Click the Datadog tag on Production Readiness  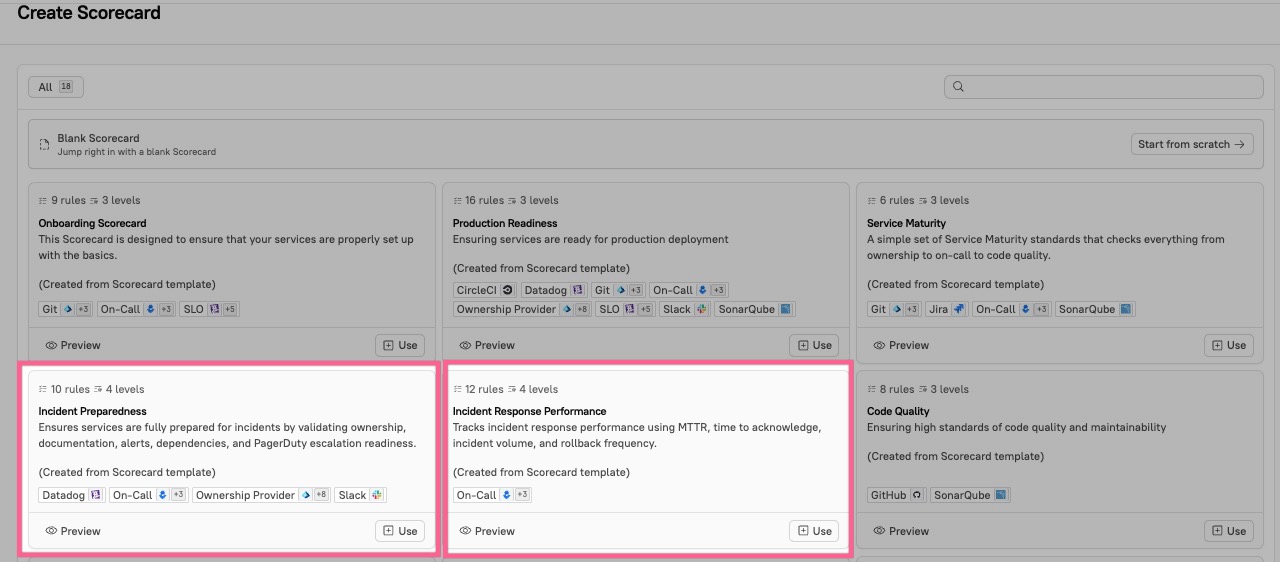point(553,290)
